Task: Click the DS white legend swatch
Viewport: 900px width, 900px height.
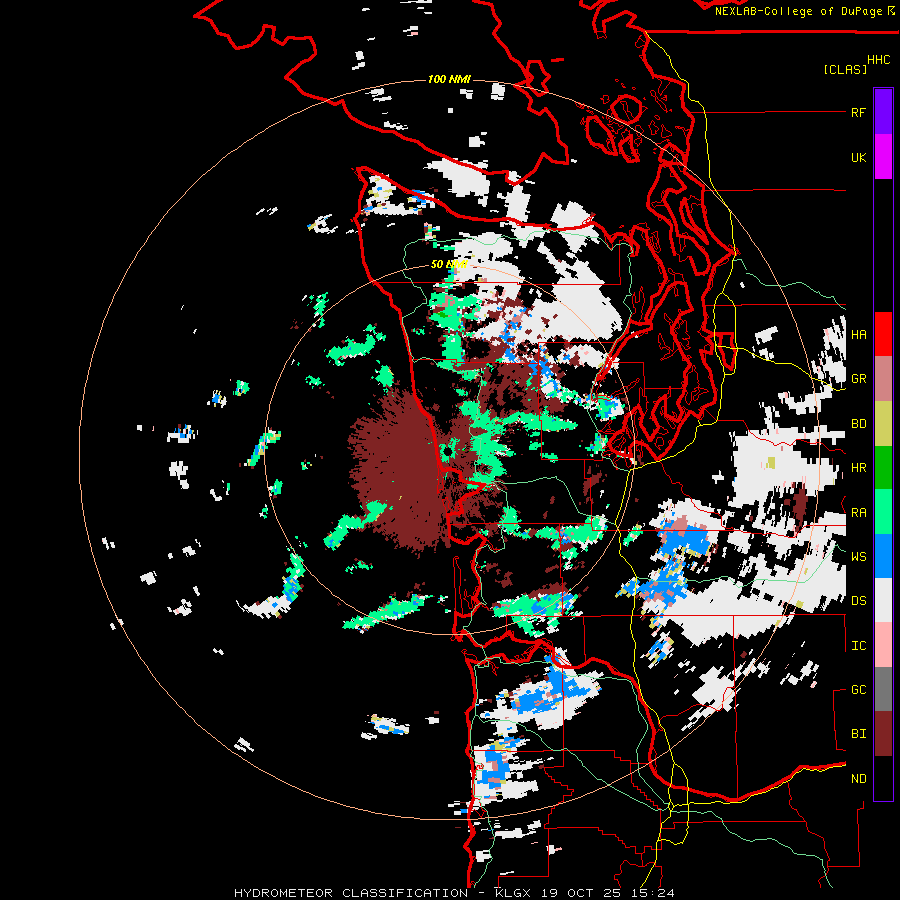Action: 883,600
